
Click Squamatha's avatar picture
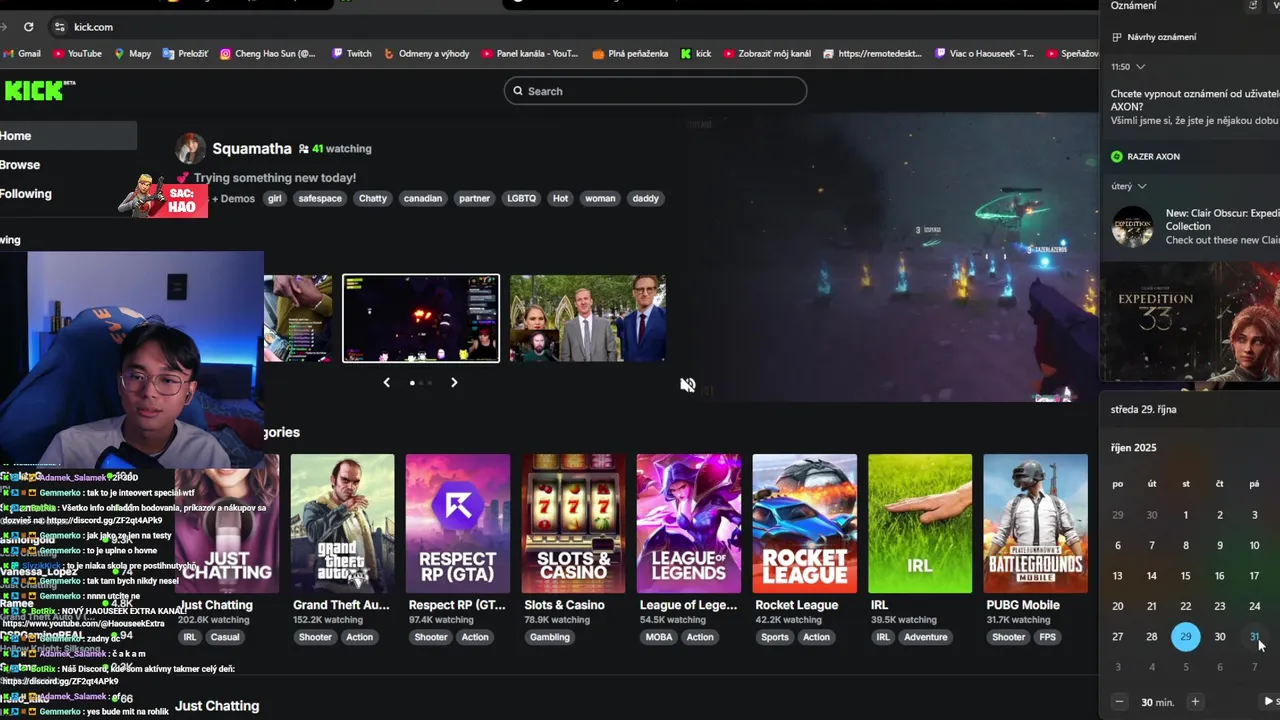190,149
